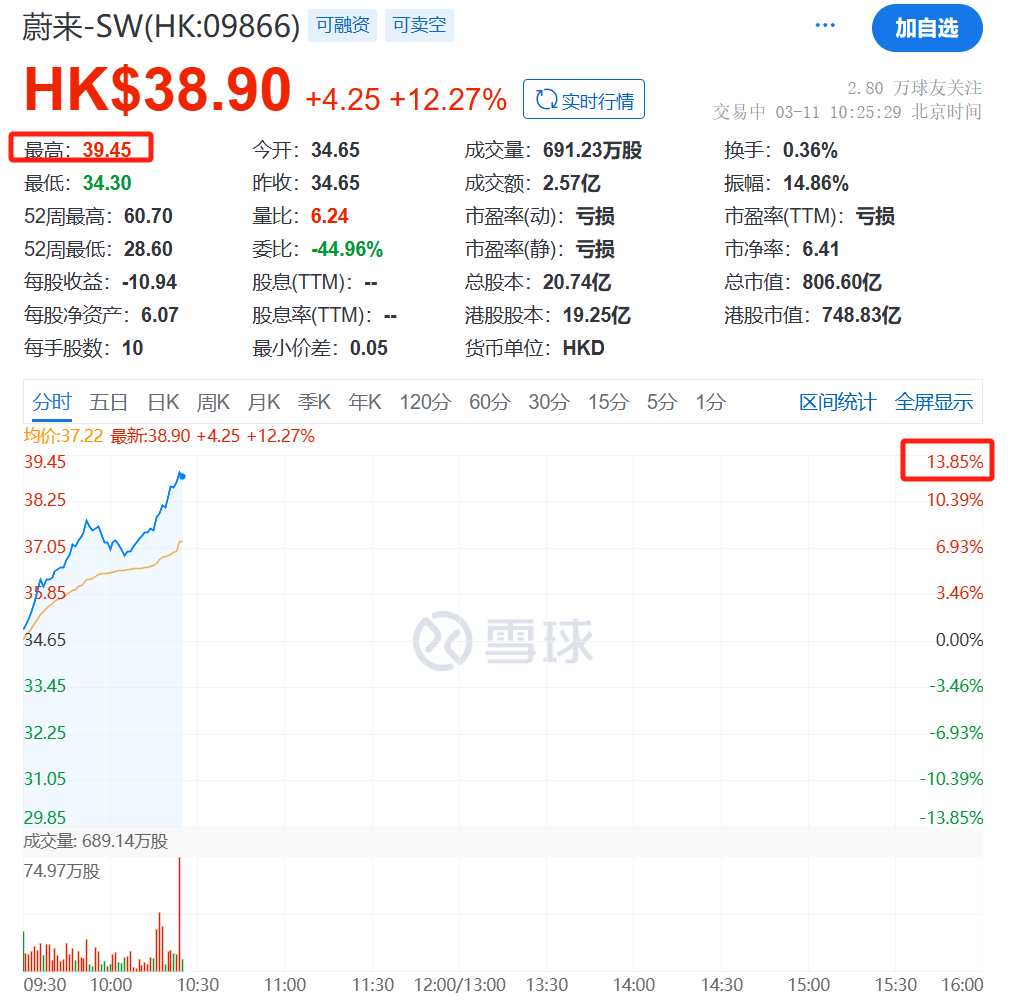Click the tallest red volume bar
Viewport: 1026px width, 1008px height.
pyautogui.click(x=179, y=914)
